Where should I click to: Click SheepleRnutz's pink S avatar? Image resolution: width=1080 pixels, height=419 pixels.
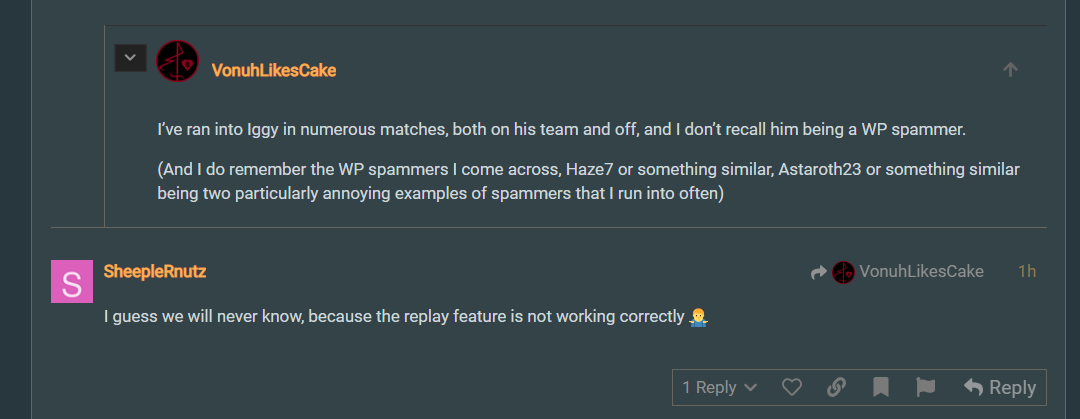point(71,281)
